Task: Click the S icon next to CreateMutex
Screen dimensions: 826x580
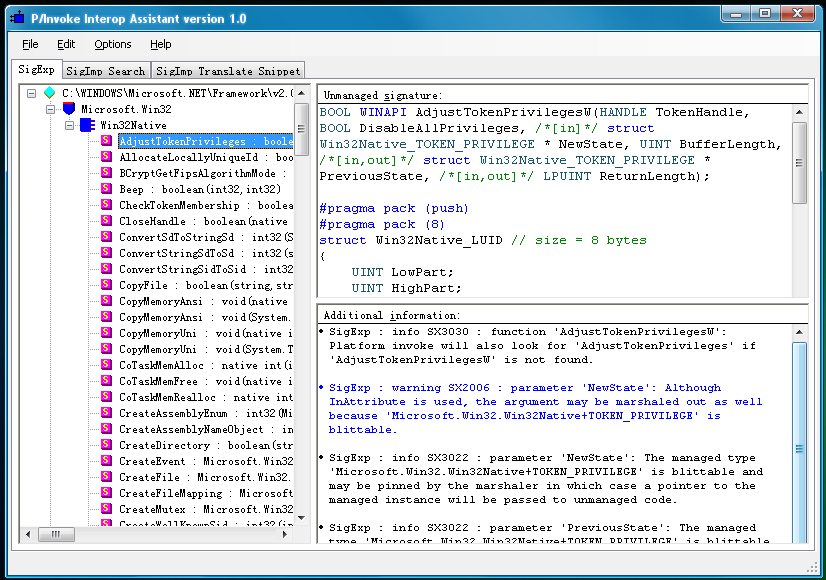Action: click(106, 509)
